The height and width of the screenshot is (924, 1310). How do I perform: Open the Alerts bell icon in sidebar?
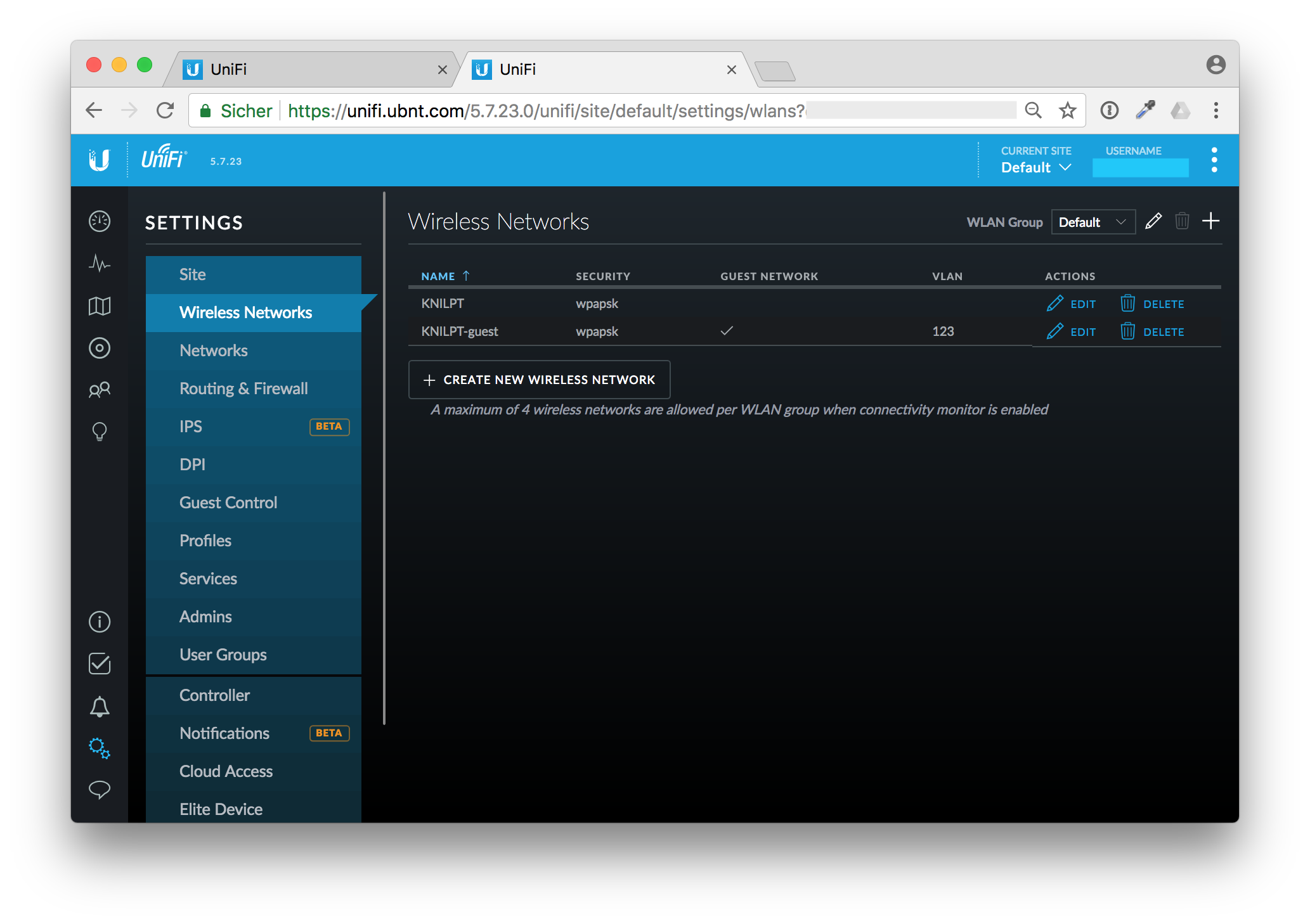click(x=100, y=707)
